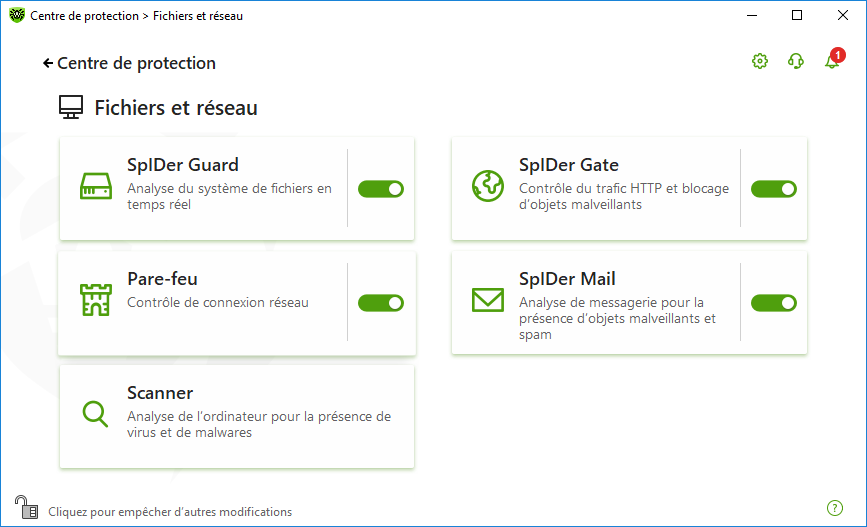Click the padlock icon to lock settings
The width and height of the screenshot is (867, 527).
(26, 507)
